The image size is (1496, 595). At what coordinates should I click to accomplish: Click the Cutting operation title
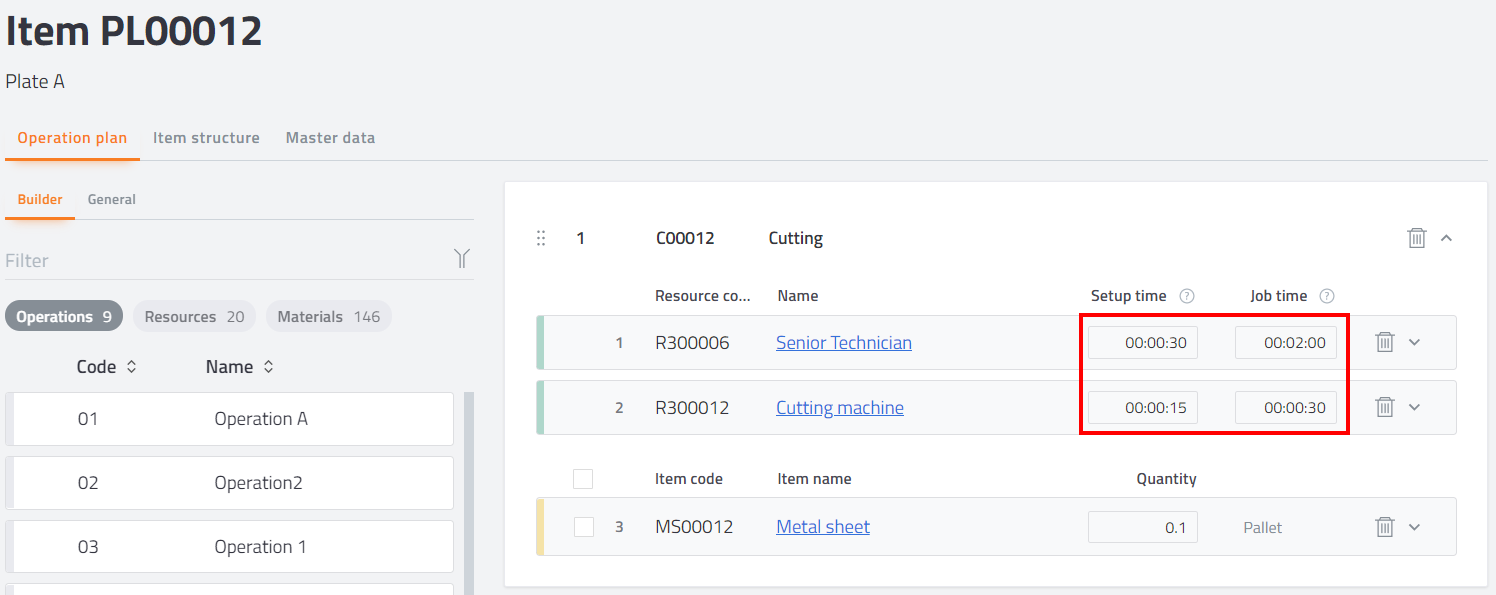pos(796,238)
